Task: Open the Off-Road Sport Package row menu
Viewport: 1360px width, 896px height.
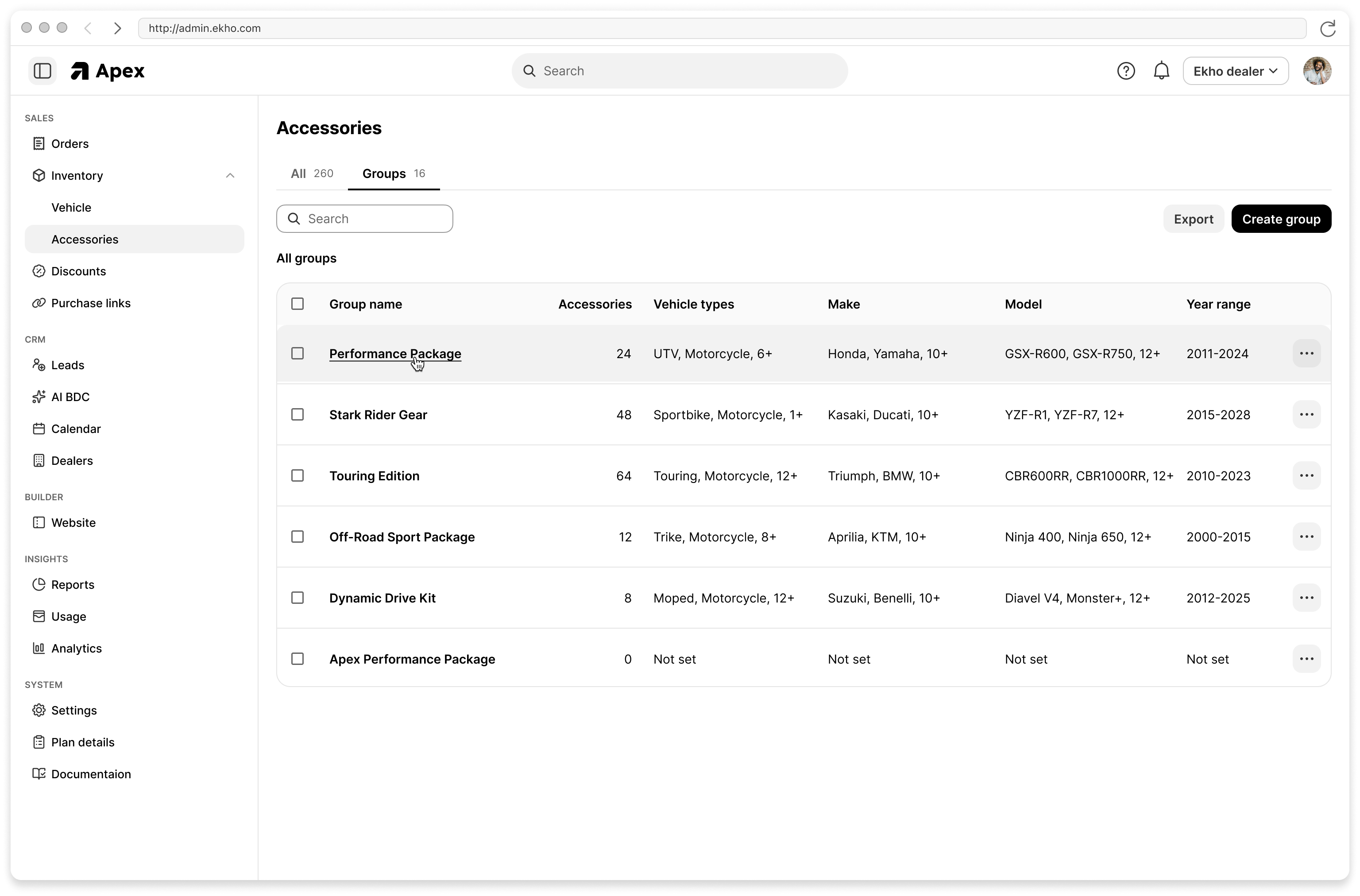Action: tap(1307, 536)
